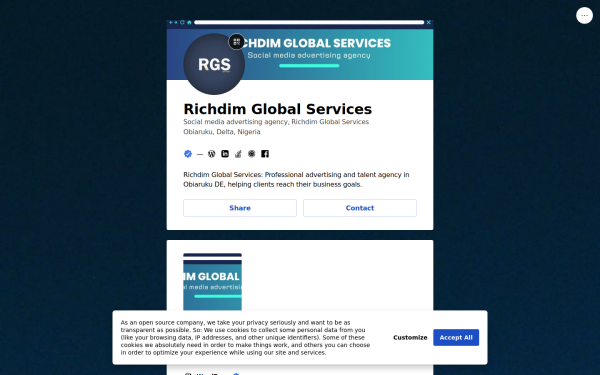600x375 pixels.
Task: Open the WordPress account icon
Action: (x=212, y=154)
